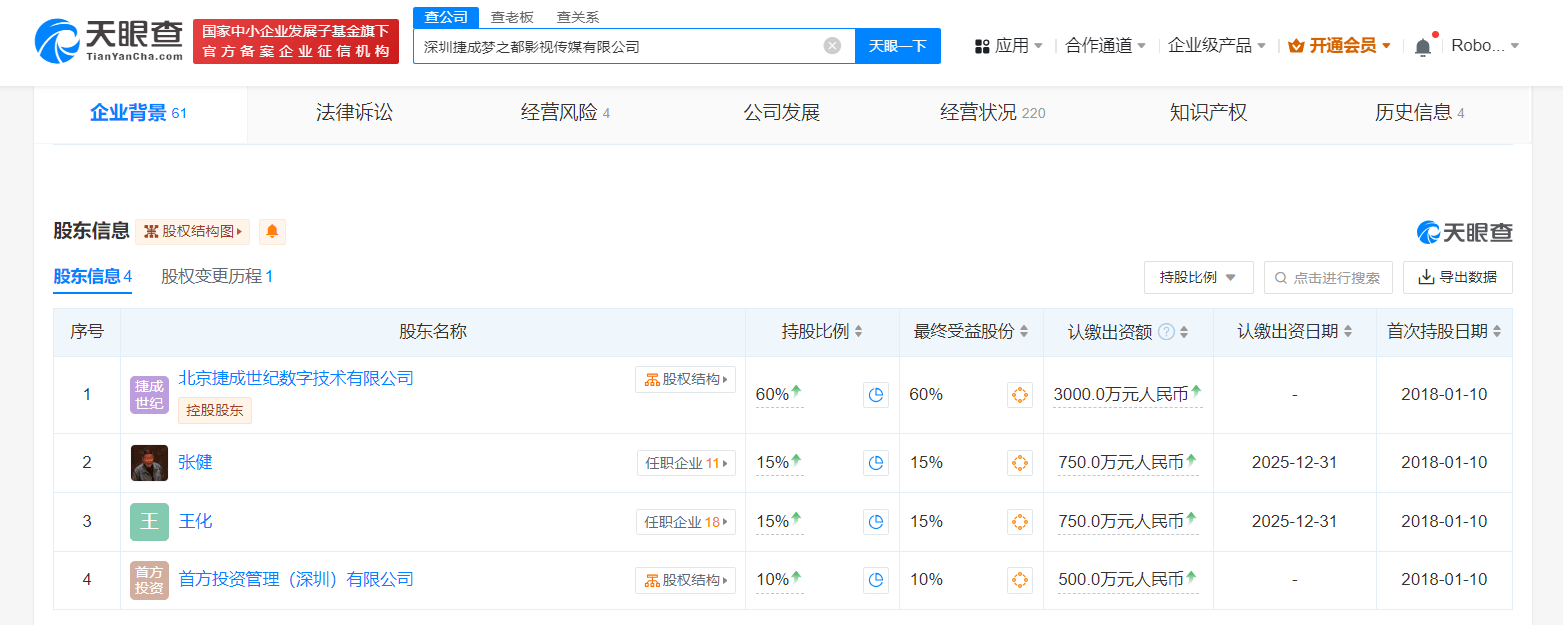Open the 历史信息 tab

coord(1420,113)
